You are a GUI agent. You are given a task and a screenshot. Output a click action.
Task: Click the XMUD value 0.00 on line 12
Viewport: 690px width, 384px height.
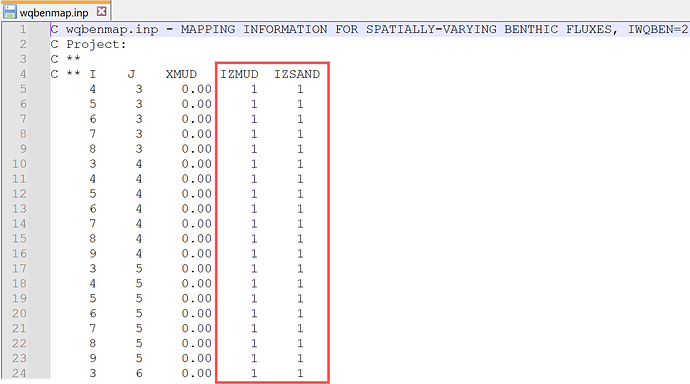(197, 194)
